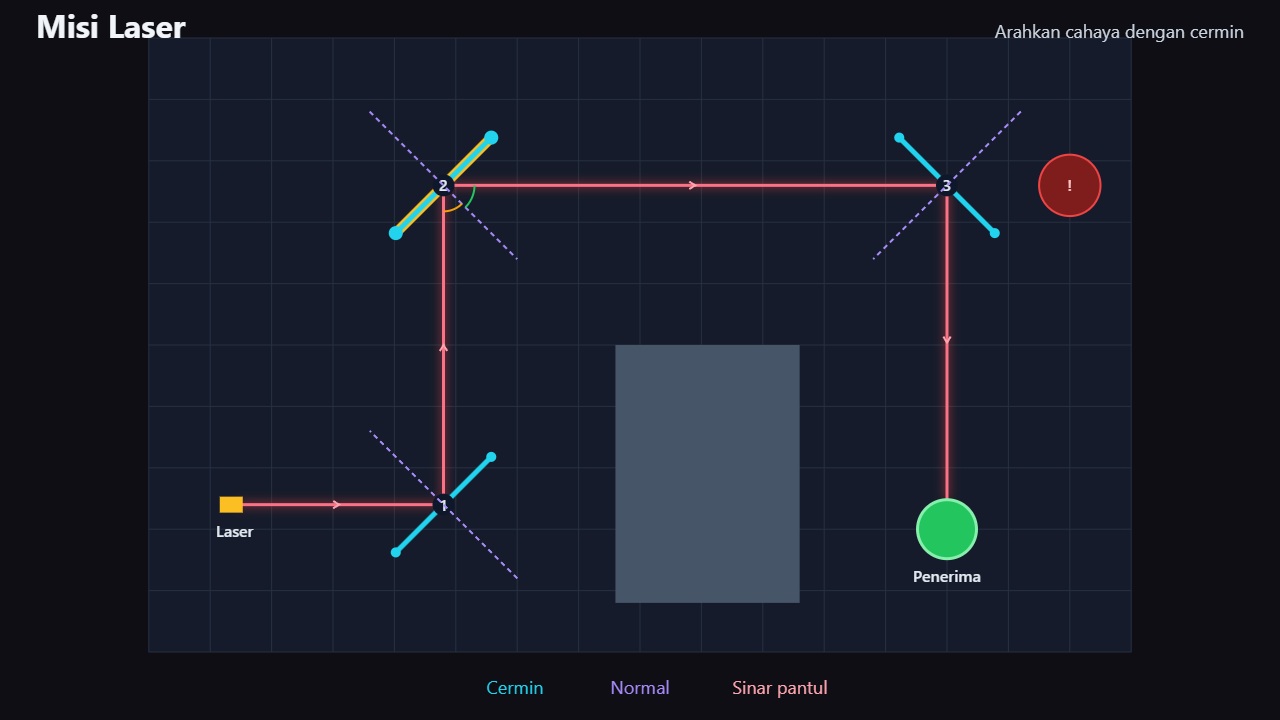Click the red exclamation warning circle
1280x720 pixels.
click(1070, 185)
